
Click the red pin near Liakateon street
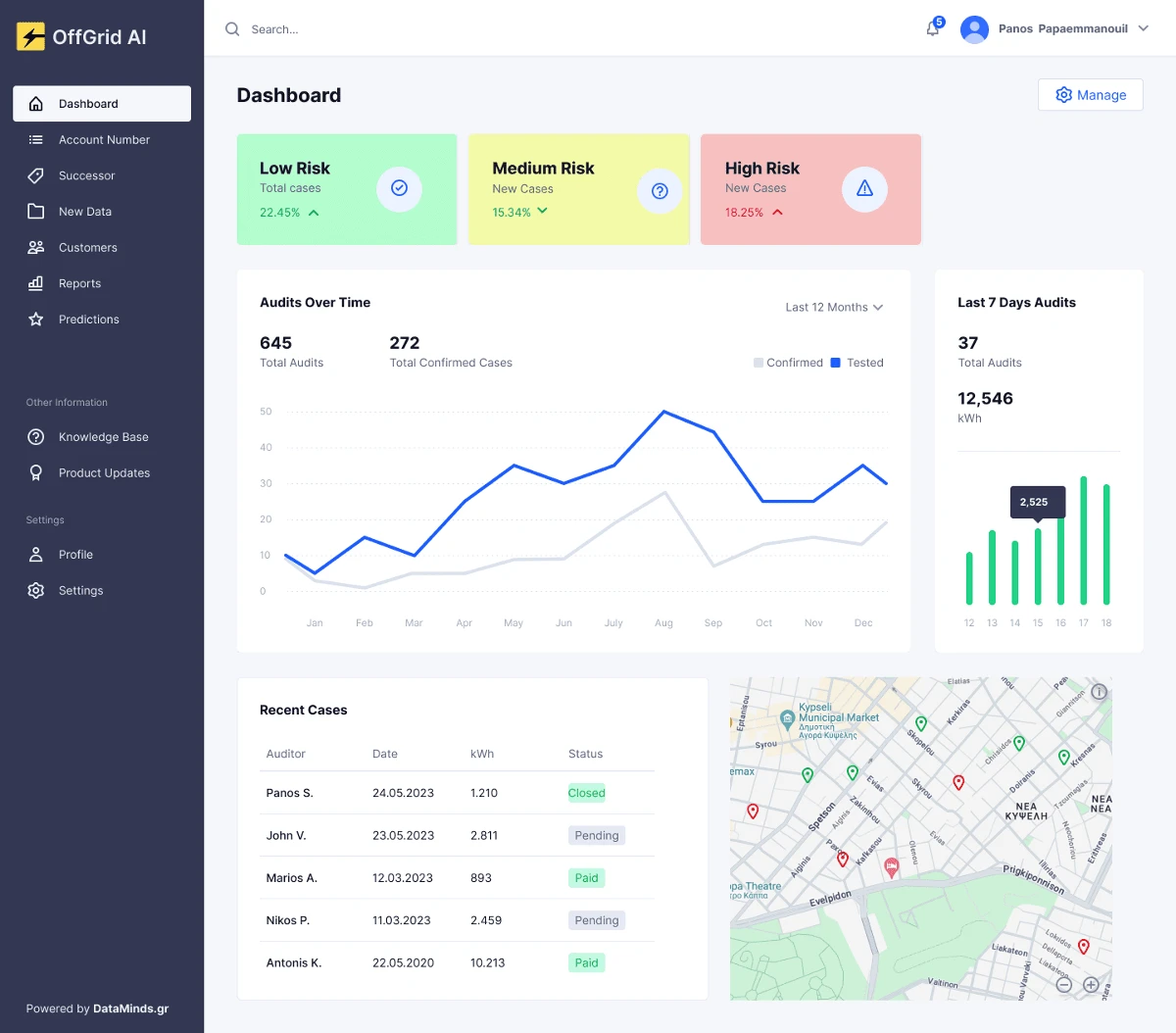[x=1084, y=947]
